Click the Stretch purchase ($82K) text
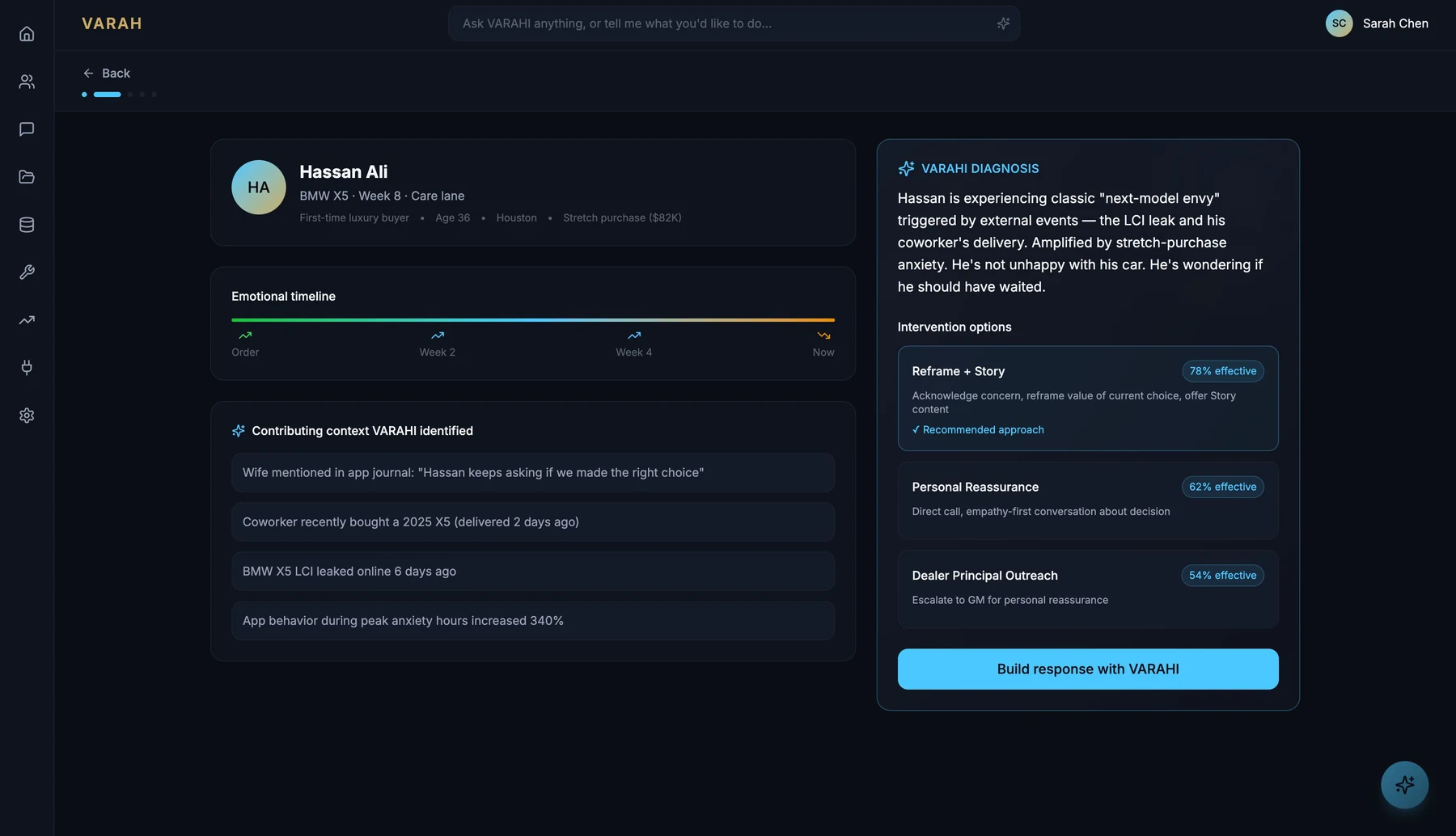This screenshot has height=836, width=1456. pyautogui.click(x=622, y=218)
